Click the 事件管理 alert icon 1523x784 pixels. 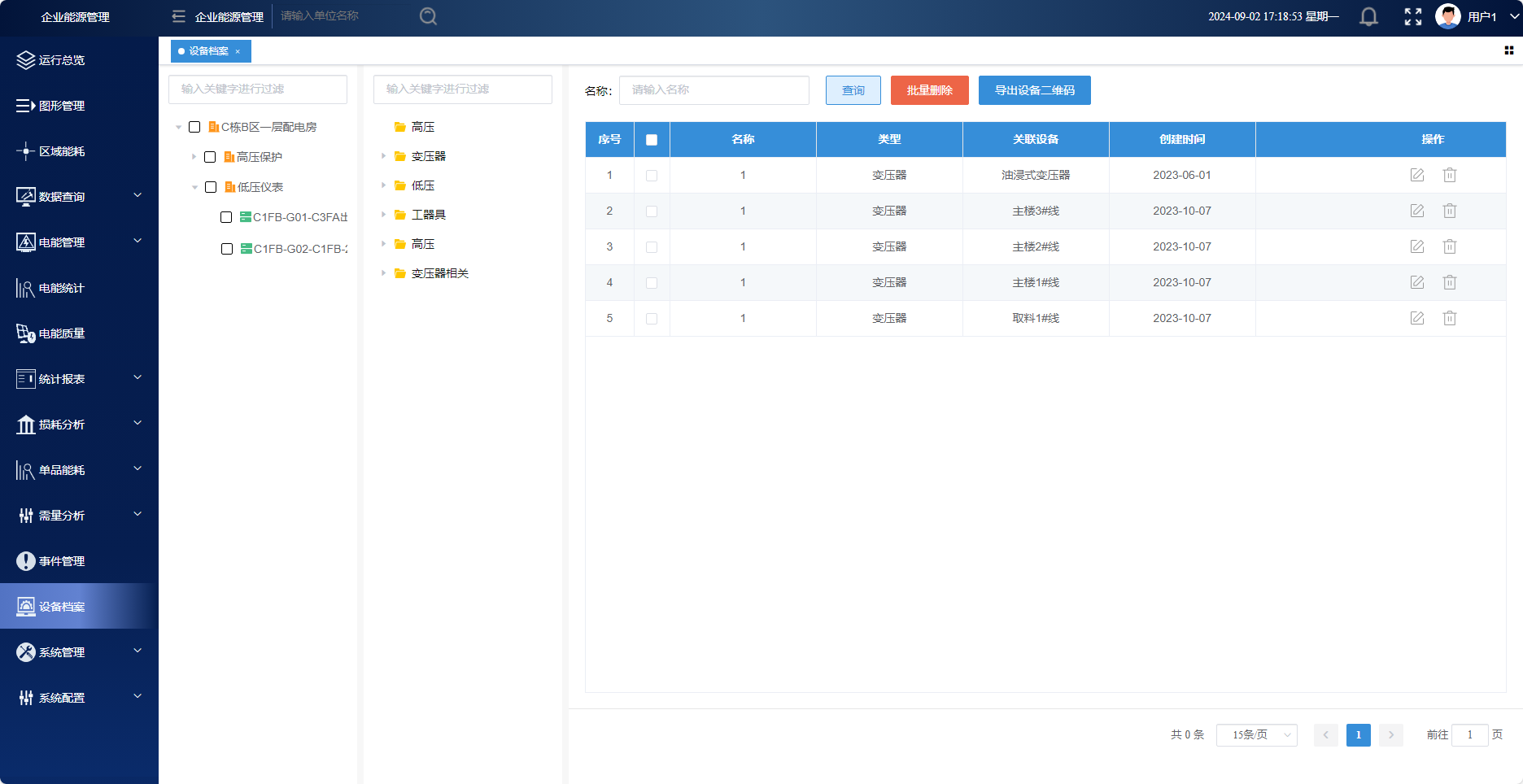[26, 561]
